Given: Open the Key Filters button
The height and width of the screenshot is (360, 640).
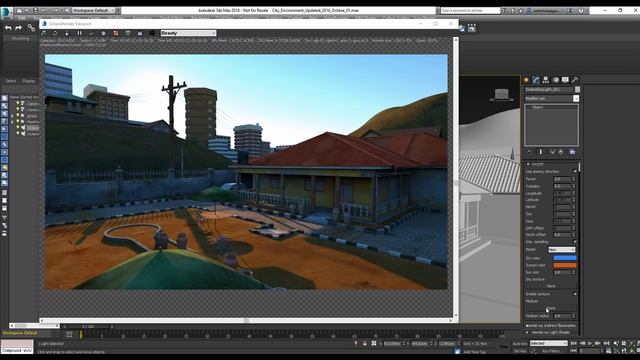Looking at the screenshot, I should pyautogui.click(x=551, y=351).
